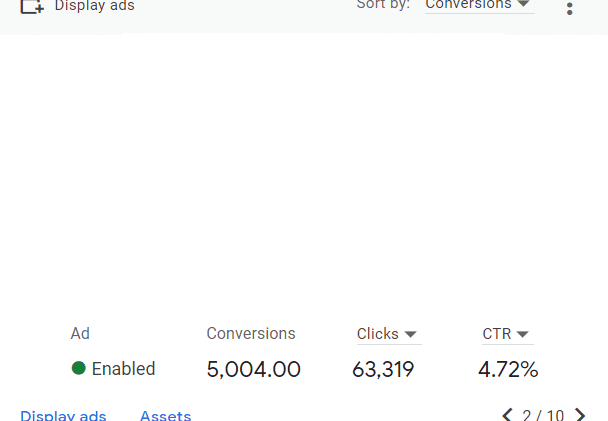608x421 pixels.
Task: Open the Sort by Conversions dropdown
Action: (480, 6)
